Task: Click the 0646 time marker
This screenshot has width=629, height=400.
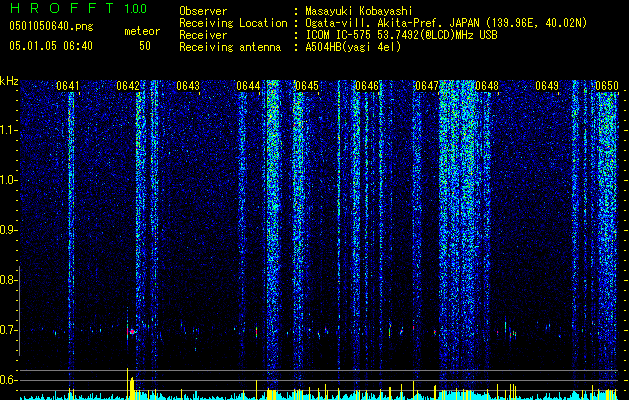Action: pyautogui.click(x=367, y=86)
